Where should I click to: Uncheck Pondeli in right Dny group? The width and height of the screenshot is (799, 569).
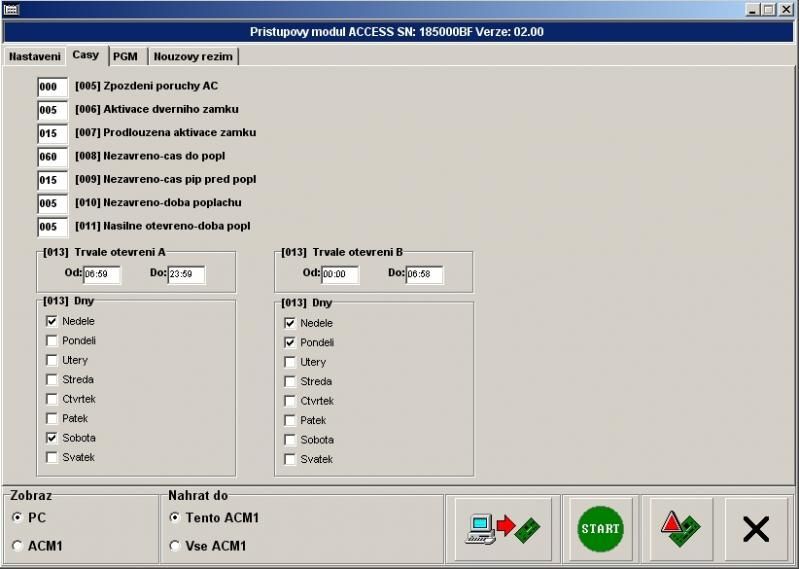point(291,342)
